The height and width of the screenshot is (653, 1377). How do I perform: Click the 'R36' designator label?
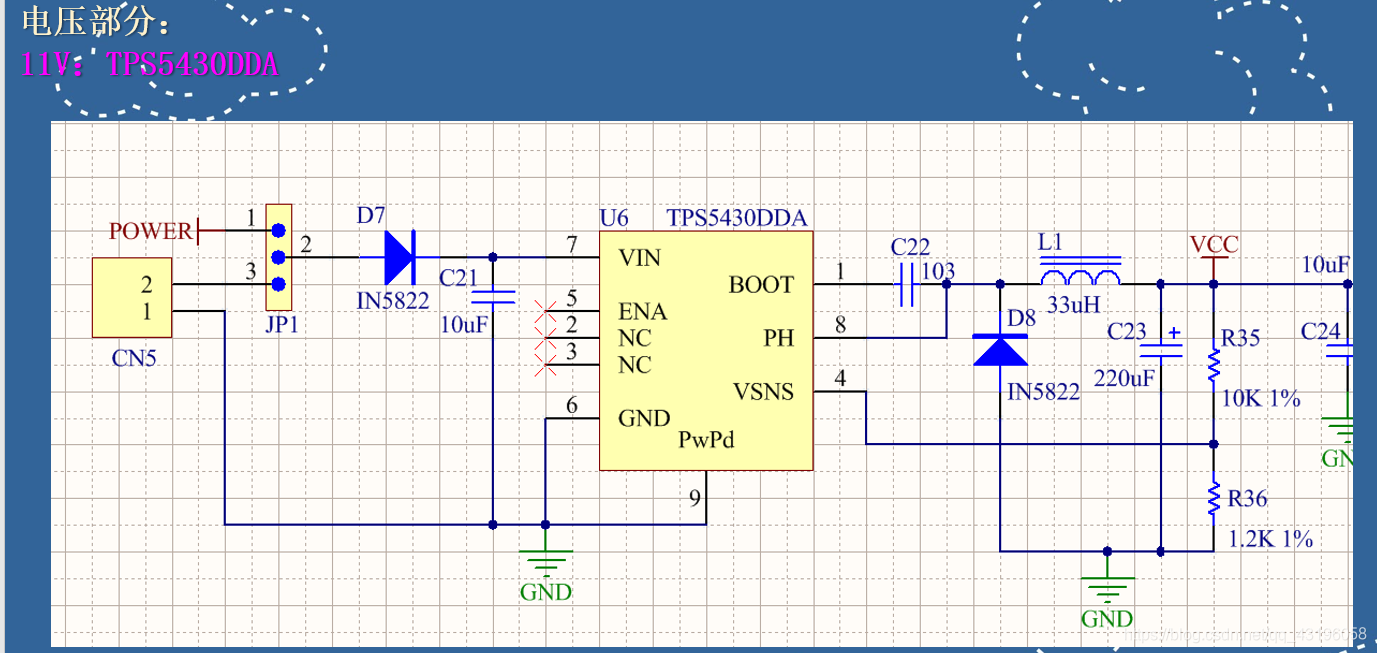coord(1247,498)
